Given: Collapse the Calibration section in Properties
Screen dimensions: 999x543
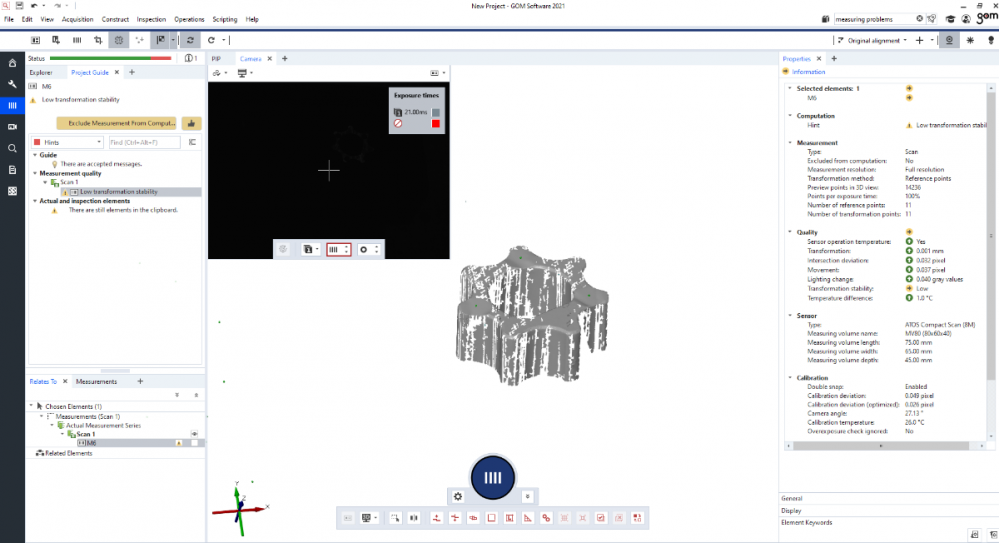Looking at the screenshot, I should 790,378.
